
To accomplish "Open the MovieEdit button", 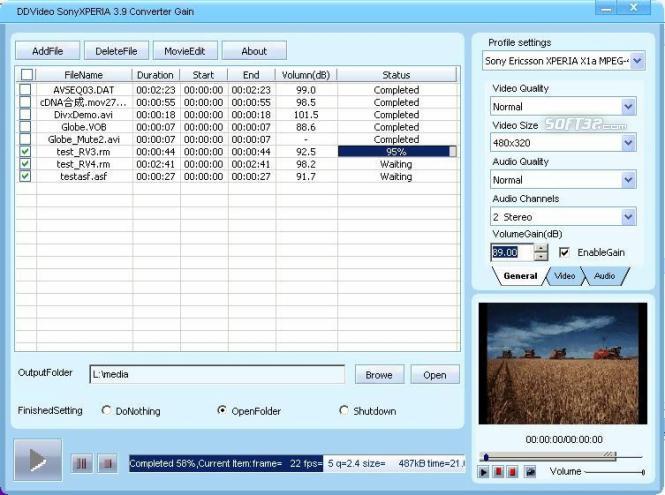I will [x=185, y=51].
